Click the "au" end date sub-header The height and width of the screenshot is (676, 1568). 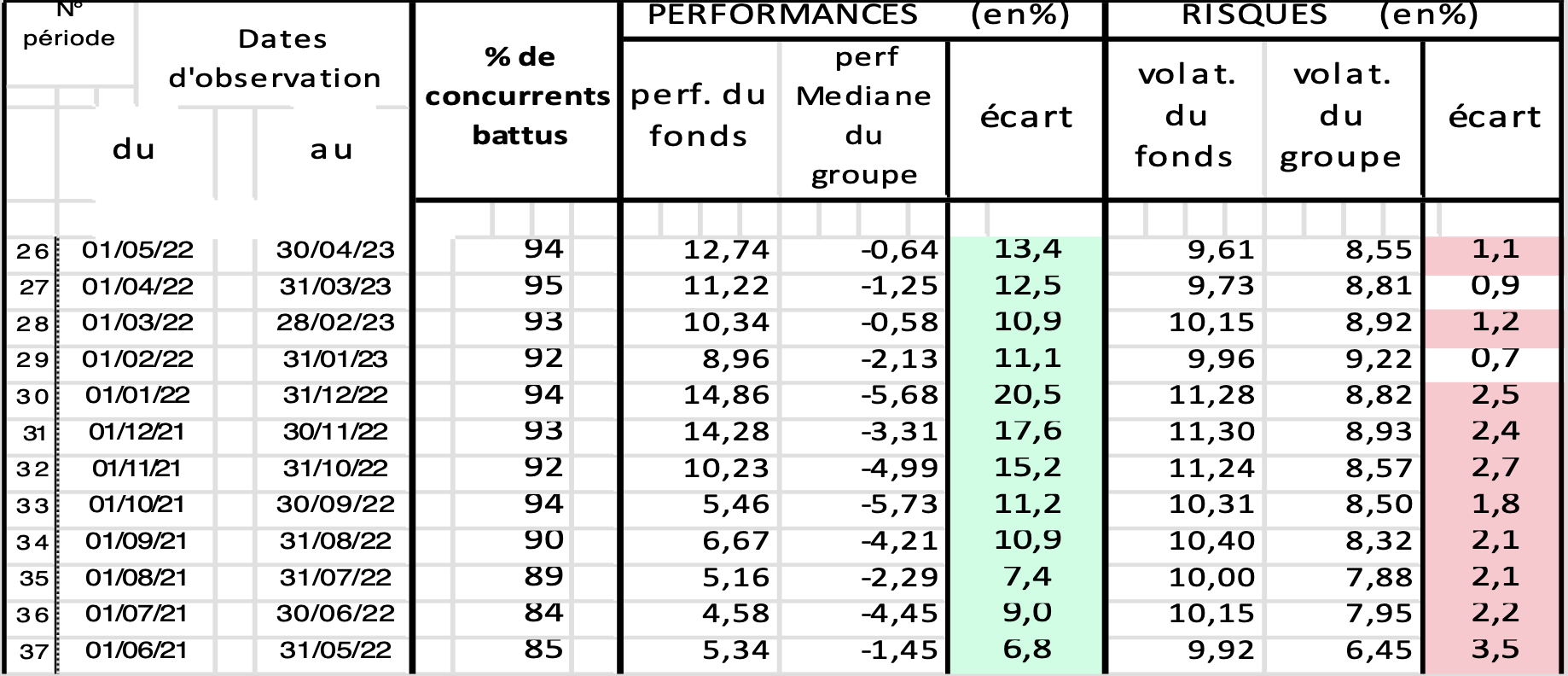tap(331, 150)
